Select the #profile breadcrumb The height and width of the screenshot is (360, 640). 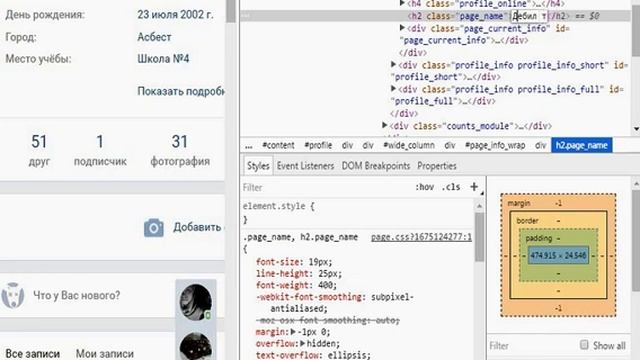coord(318,145)
